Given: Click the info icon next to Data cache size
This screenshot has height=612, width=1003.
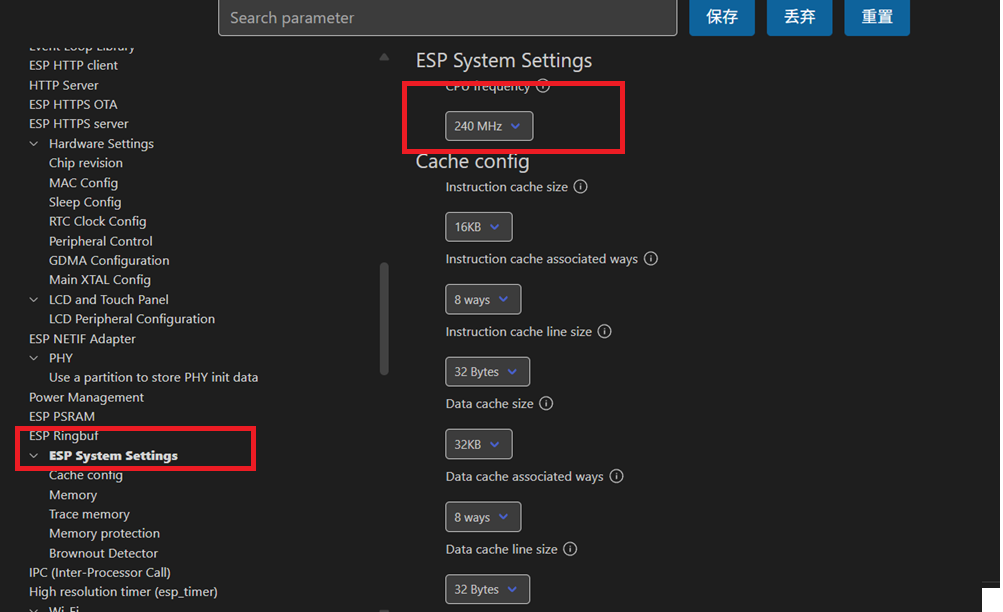Looking at the screenshot, I should 546,404.
